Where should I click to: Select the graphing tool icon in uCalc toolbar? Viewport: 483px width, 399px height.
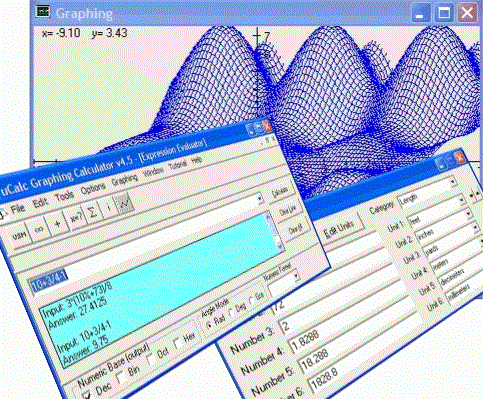124,203
